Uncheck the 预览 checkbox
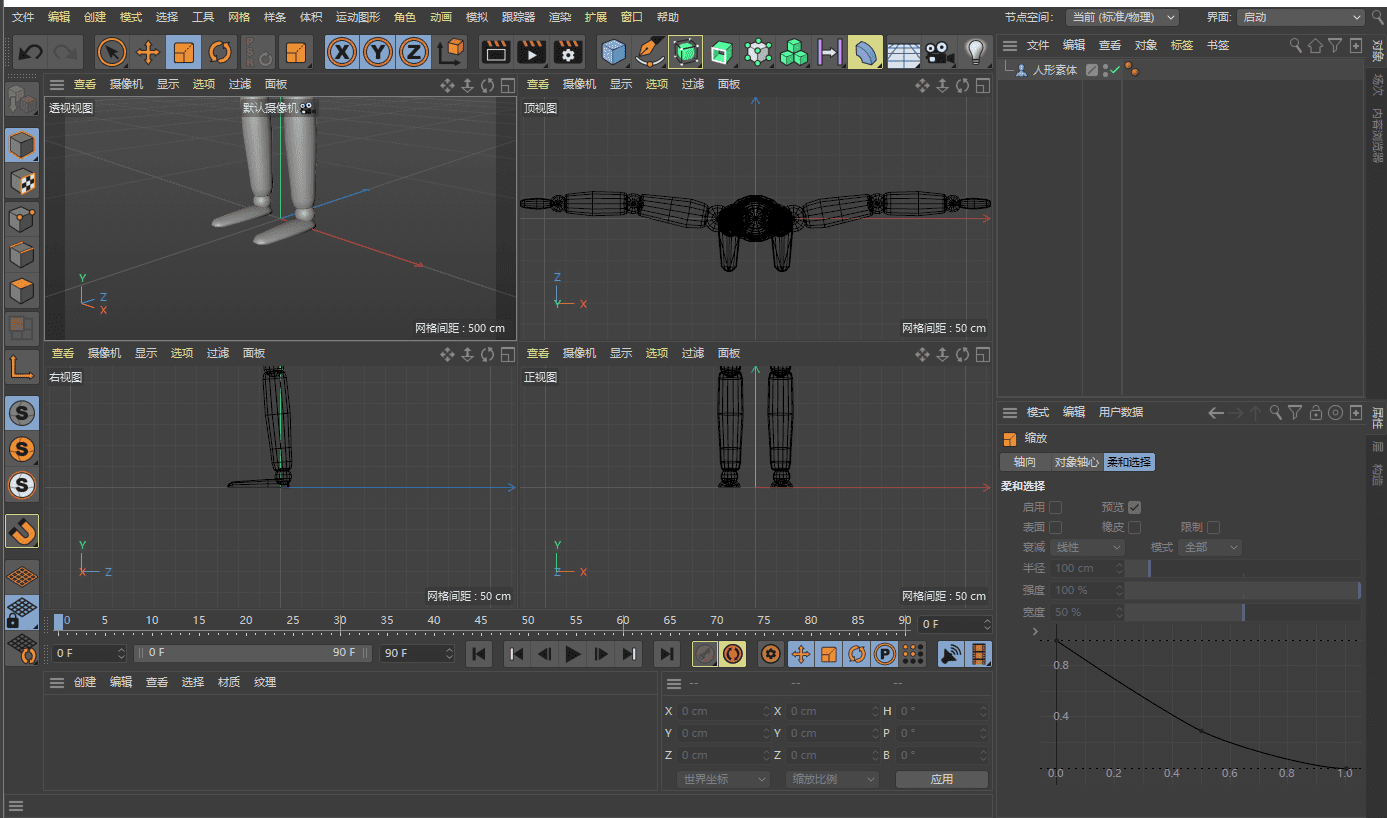 (x=1134, y=507)
